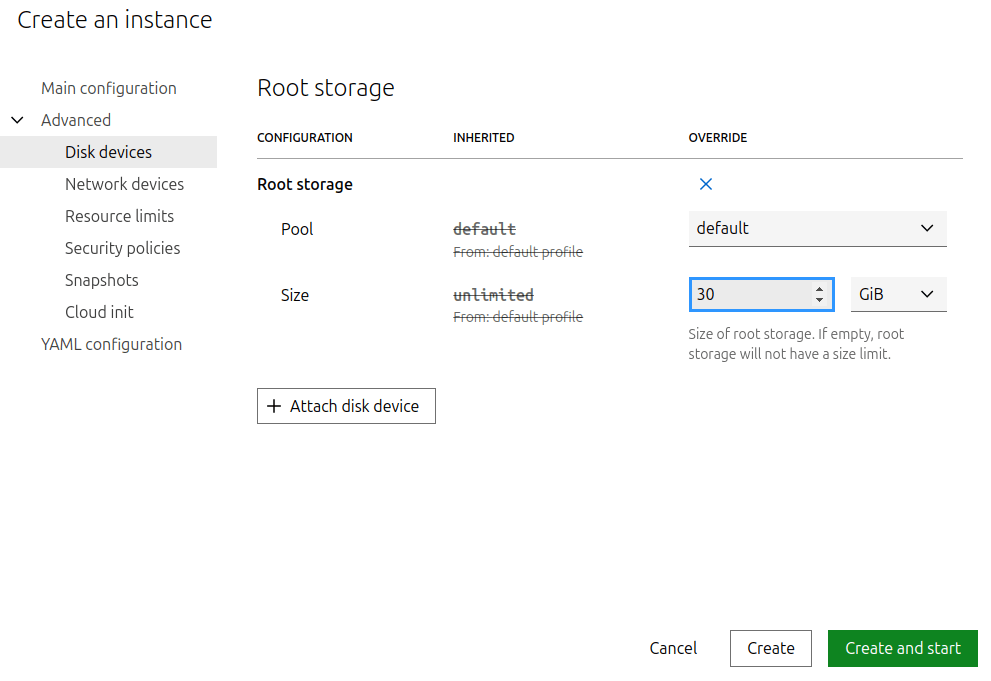Decrease root storage size with down arrow

click(x=819, y=300)
